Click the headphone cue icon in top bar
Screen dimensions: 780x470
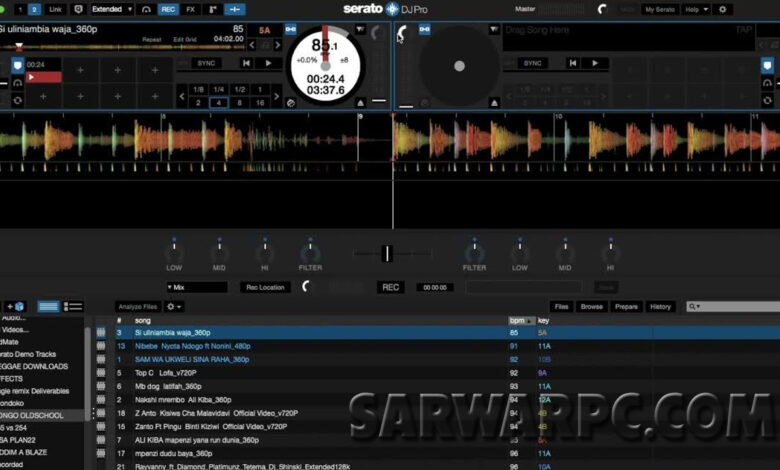pos(146,9)
